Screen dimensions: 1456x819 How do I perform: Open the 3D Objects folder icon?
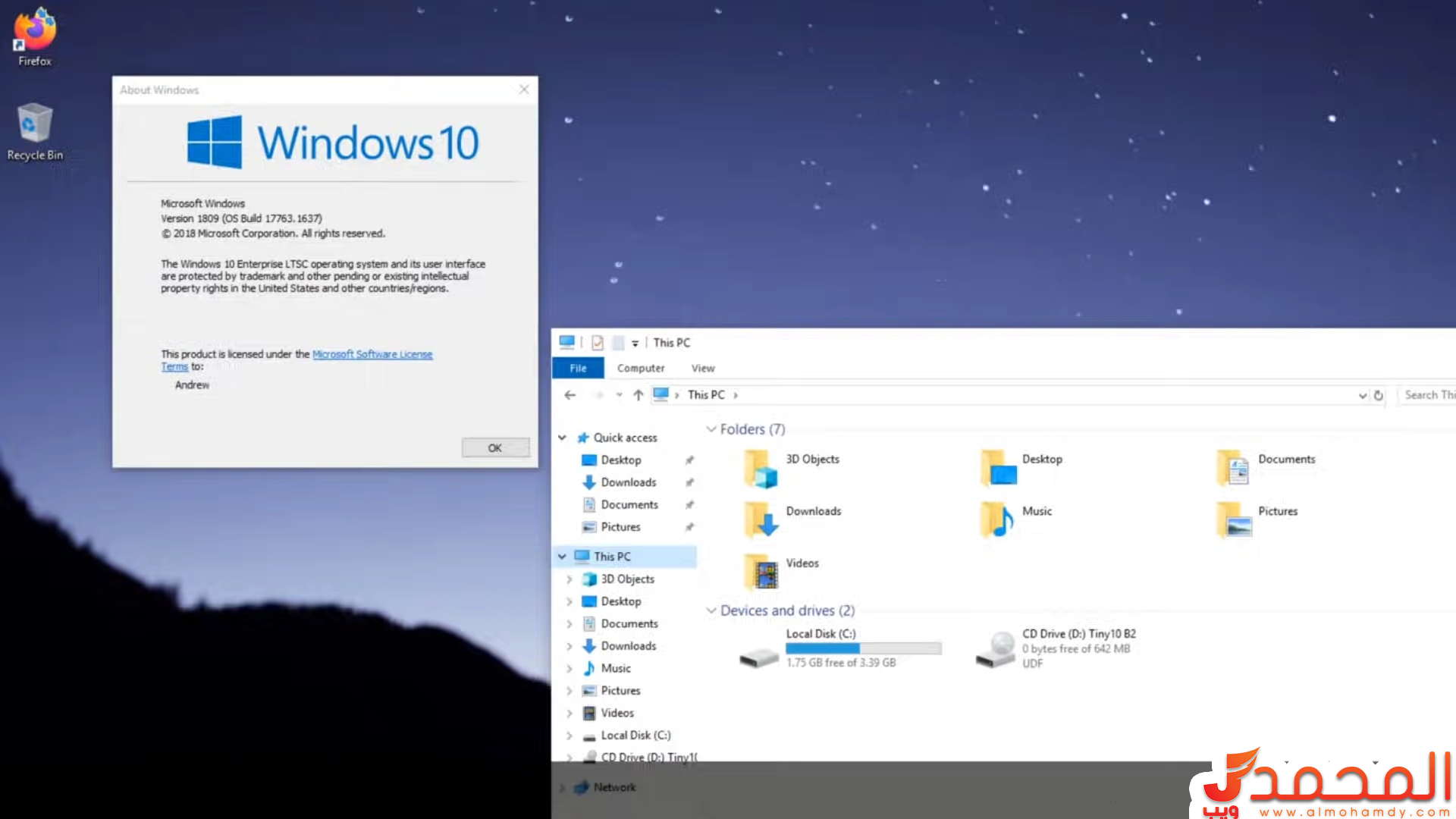pos(760,468)
